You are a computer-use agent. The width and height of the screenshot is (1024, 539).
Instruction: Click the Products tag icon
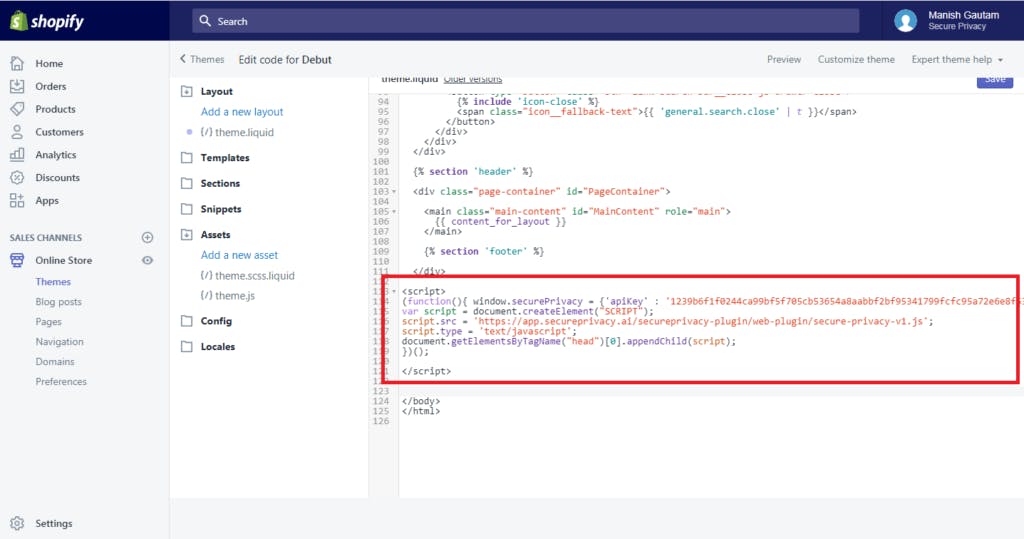[17, 109]
